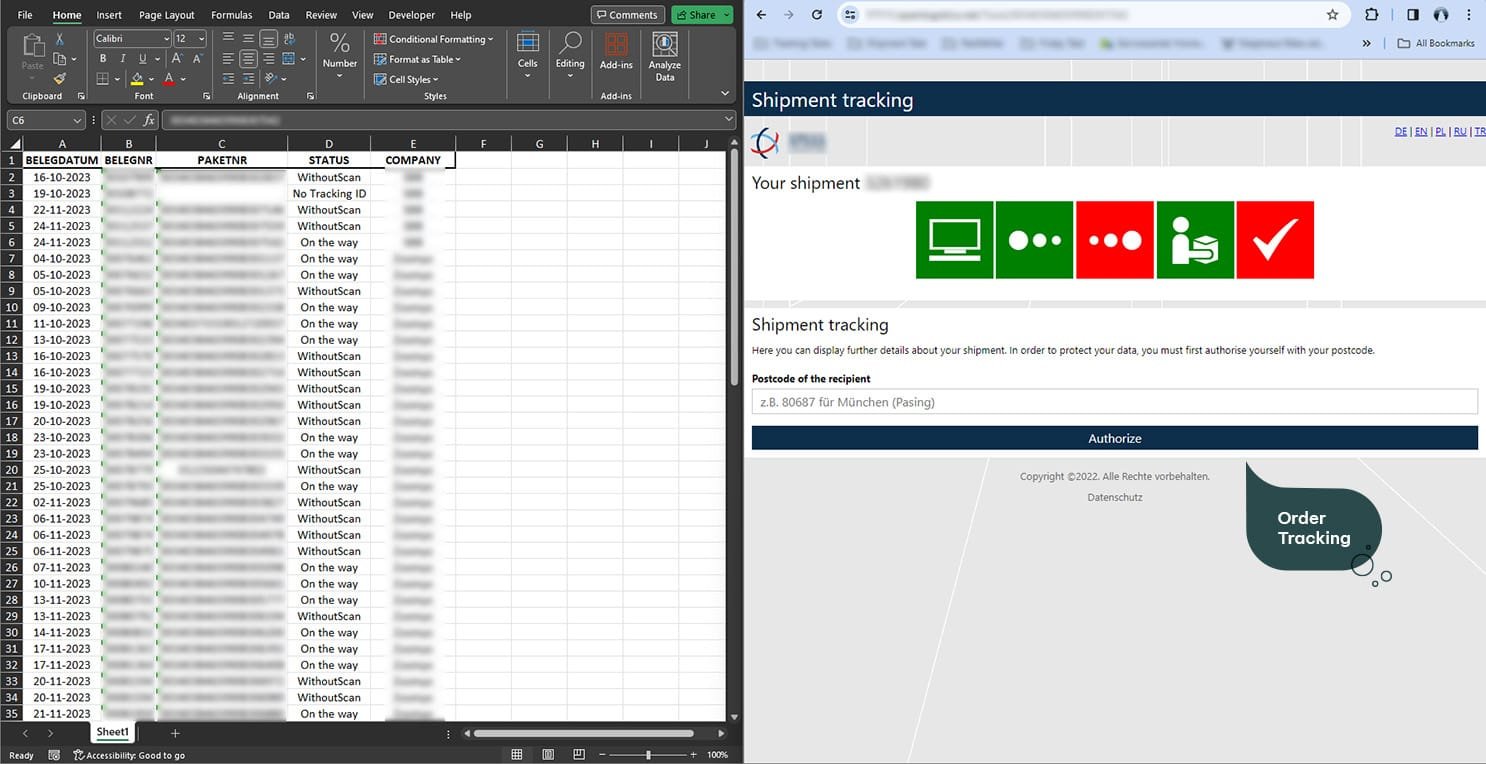Viewport: 1486px width, 764px height.
Task: Open the Name Box dropdown arrow
Action: (x=81, y=120)
